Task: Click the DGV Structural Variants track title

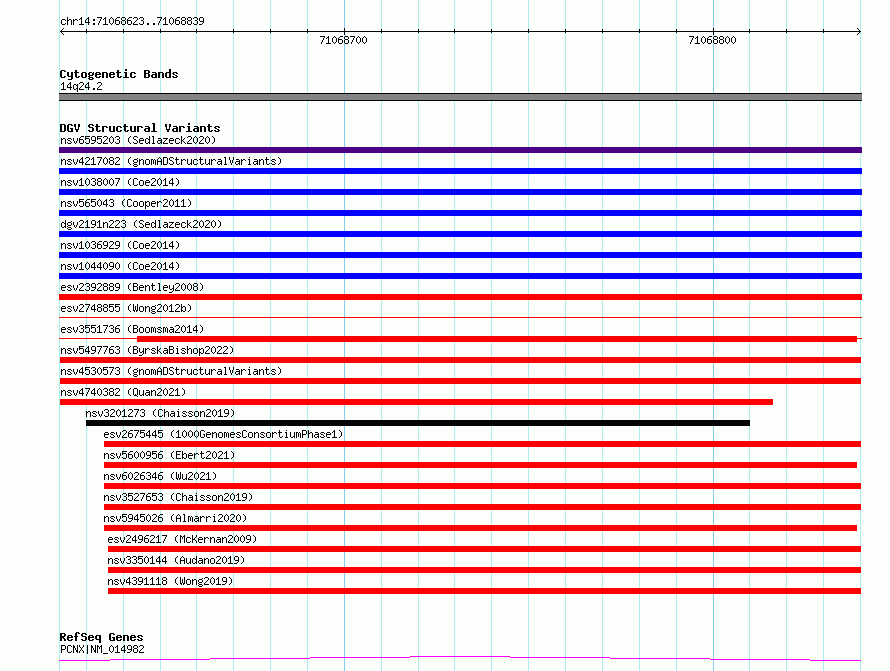Action: pyautogui.click(x=140, y=128)
